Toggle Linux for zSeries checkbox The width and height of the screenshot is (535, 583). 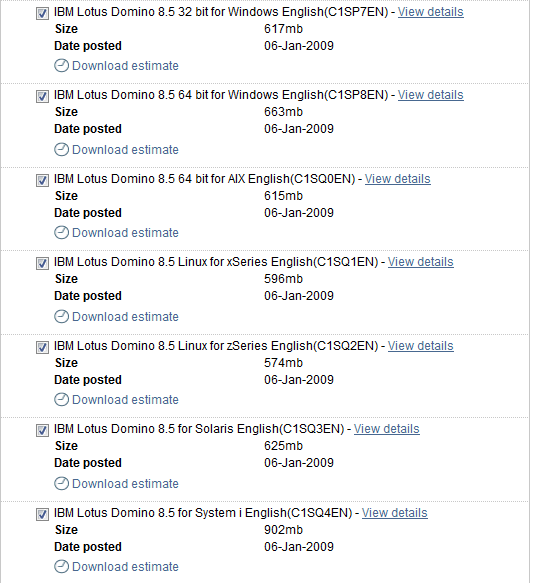(42, 347)
